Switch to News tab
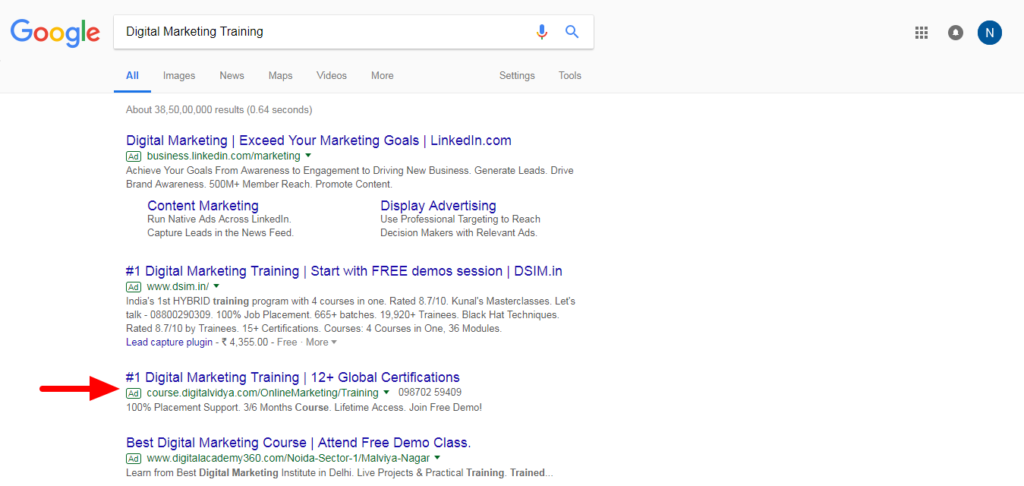1024x486 pixels. tap(232, 76)
